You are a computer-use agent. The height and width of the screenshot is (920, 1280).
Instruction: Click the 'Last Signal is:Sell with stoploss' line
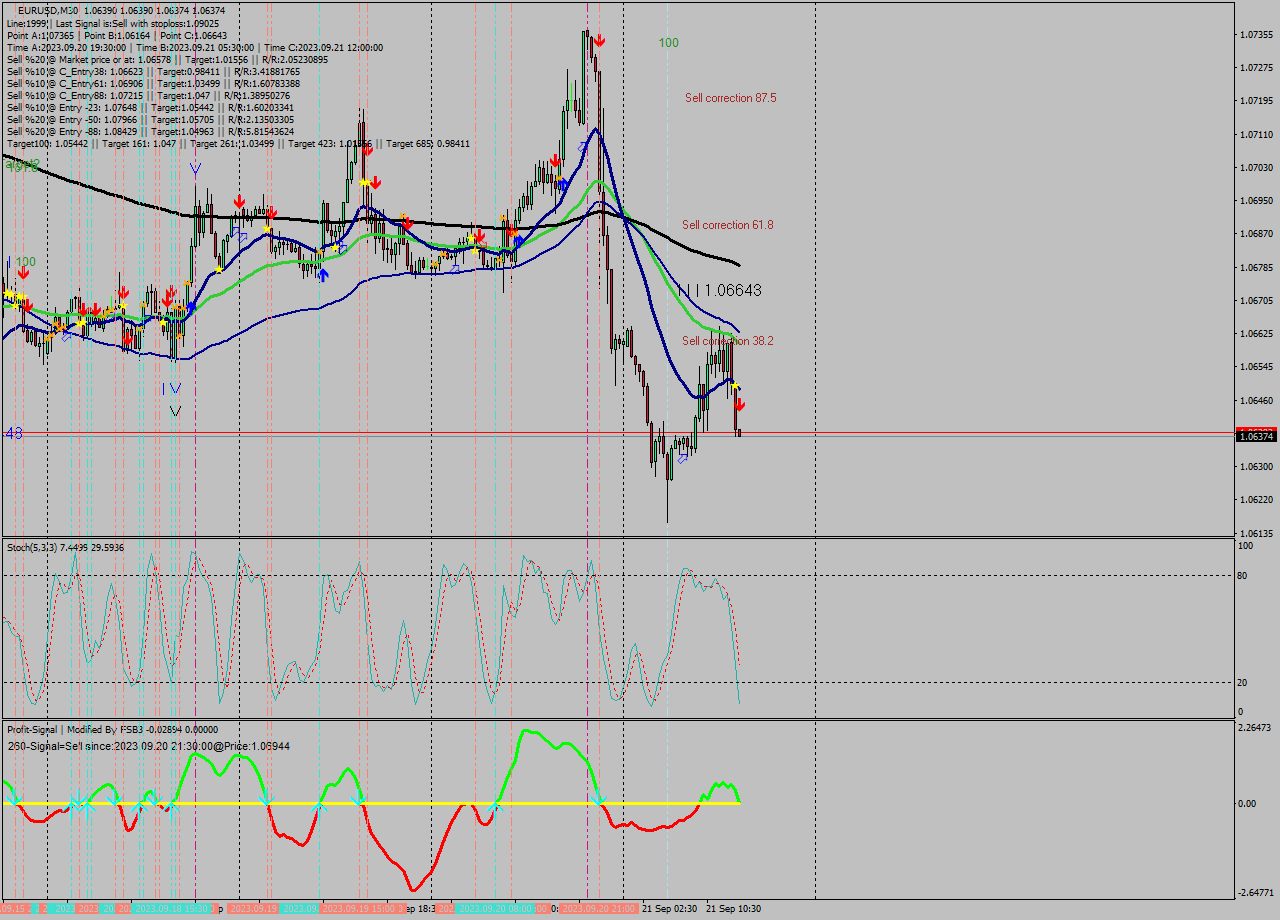point(113,23)
